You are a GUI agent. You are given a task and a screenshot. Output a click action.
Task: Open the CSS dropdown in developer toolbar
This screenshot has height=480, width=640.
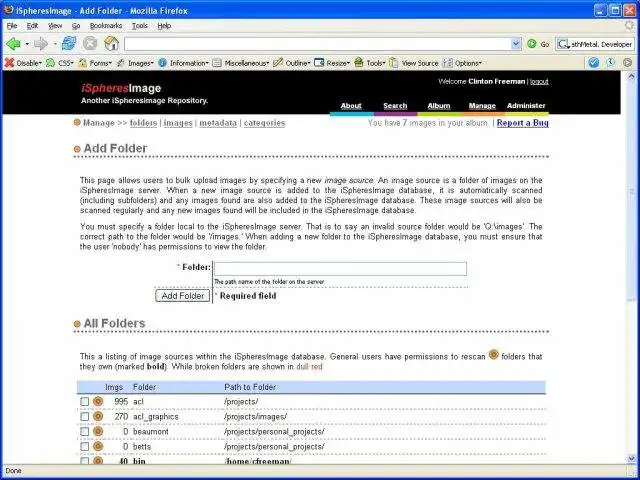click(60, 63)
